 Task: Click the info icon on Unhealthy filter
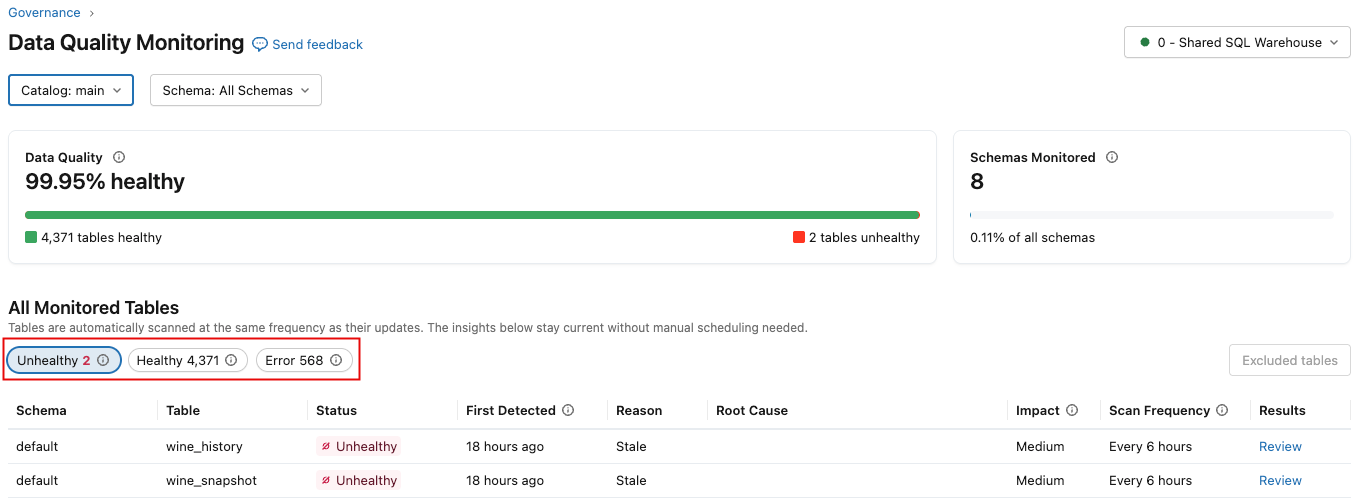tap(103, 360)
